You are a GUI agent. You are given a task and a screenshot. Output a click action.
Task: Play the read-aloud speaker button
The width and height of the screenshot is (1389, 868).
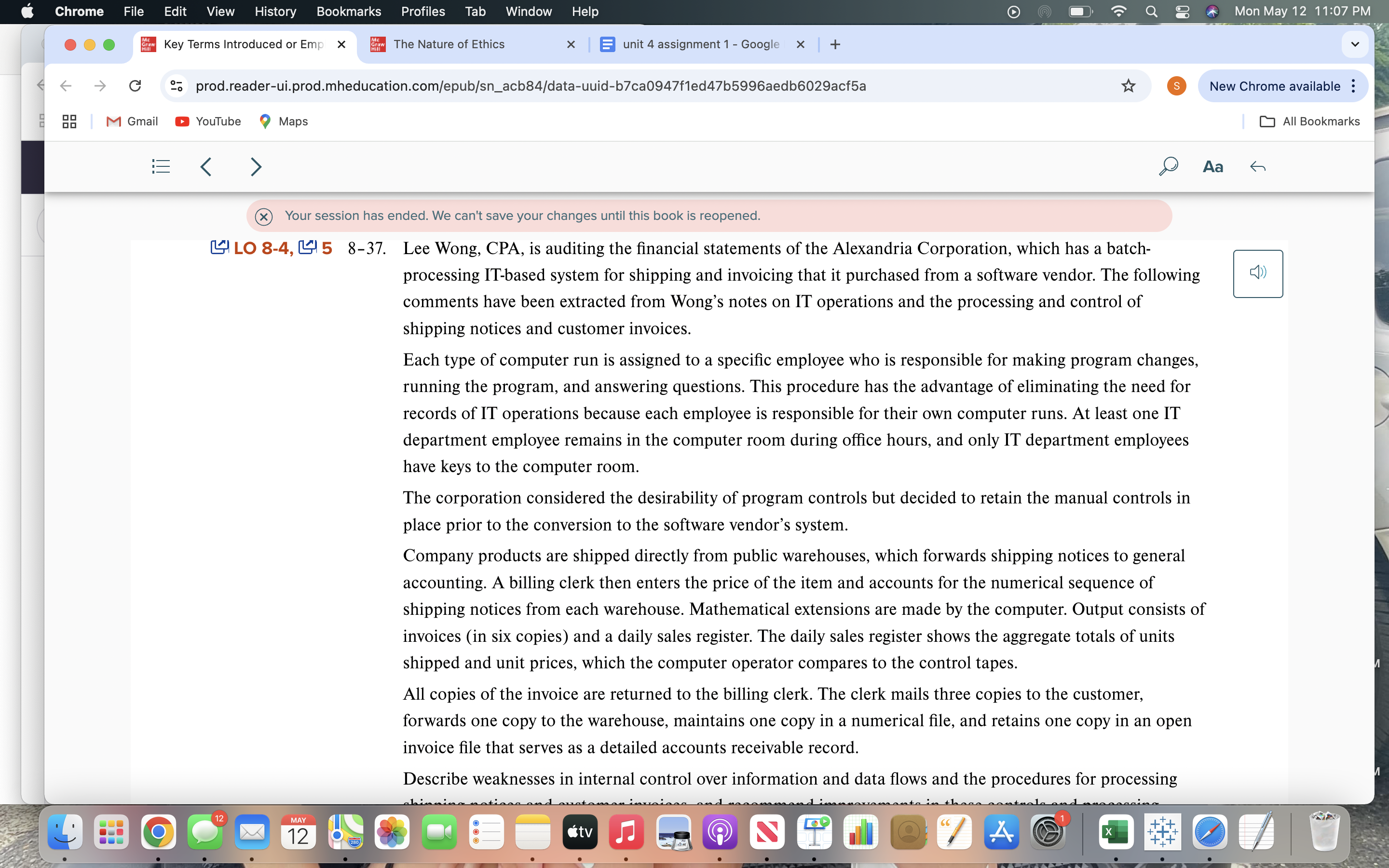pos(1257,272)
